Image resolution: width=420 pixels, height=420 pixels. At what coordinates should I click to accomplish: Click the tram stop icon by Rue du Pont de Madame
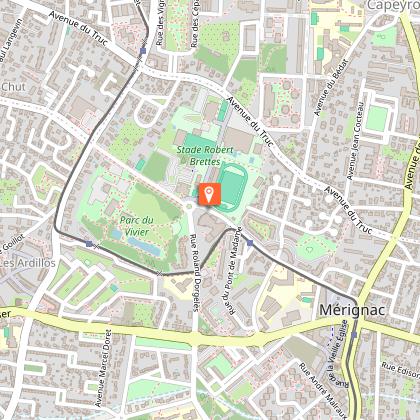pyautogui.click(x=250, y=243)
